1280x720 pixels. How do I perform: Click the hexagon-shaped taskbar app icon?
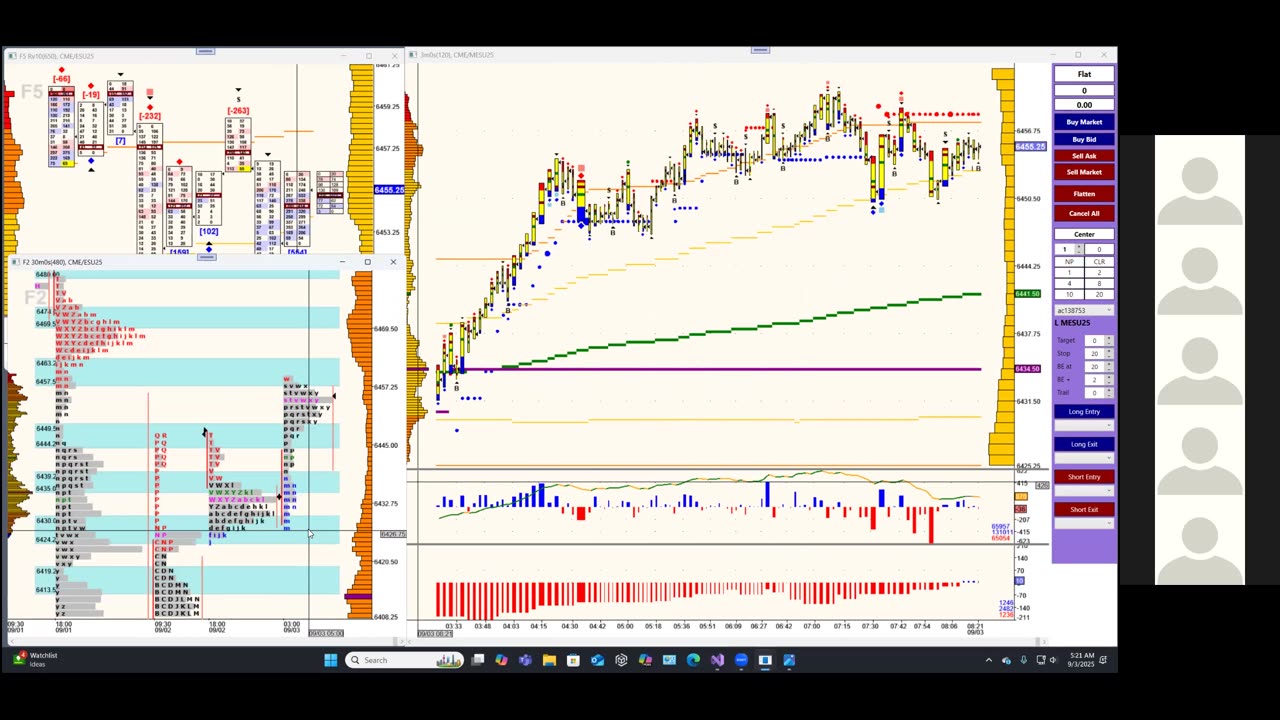click(621, 660)
